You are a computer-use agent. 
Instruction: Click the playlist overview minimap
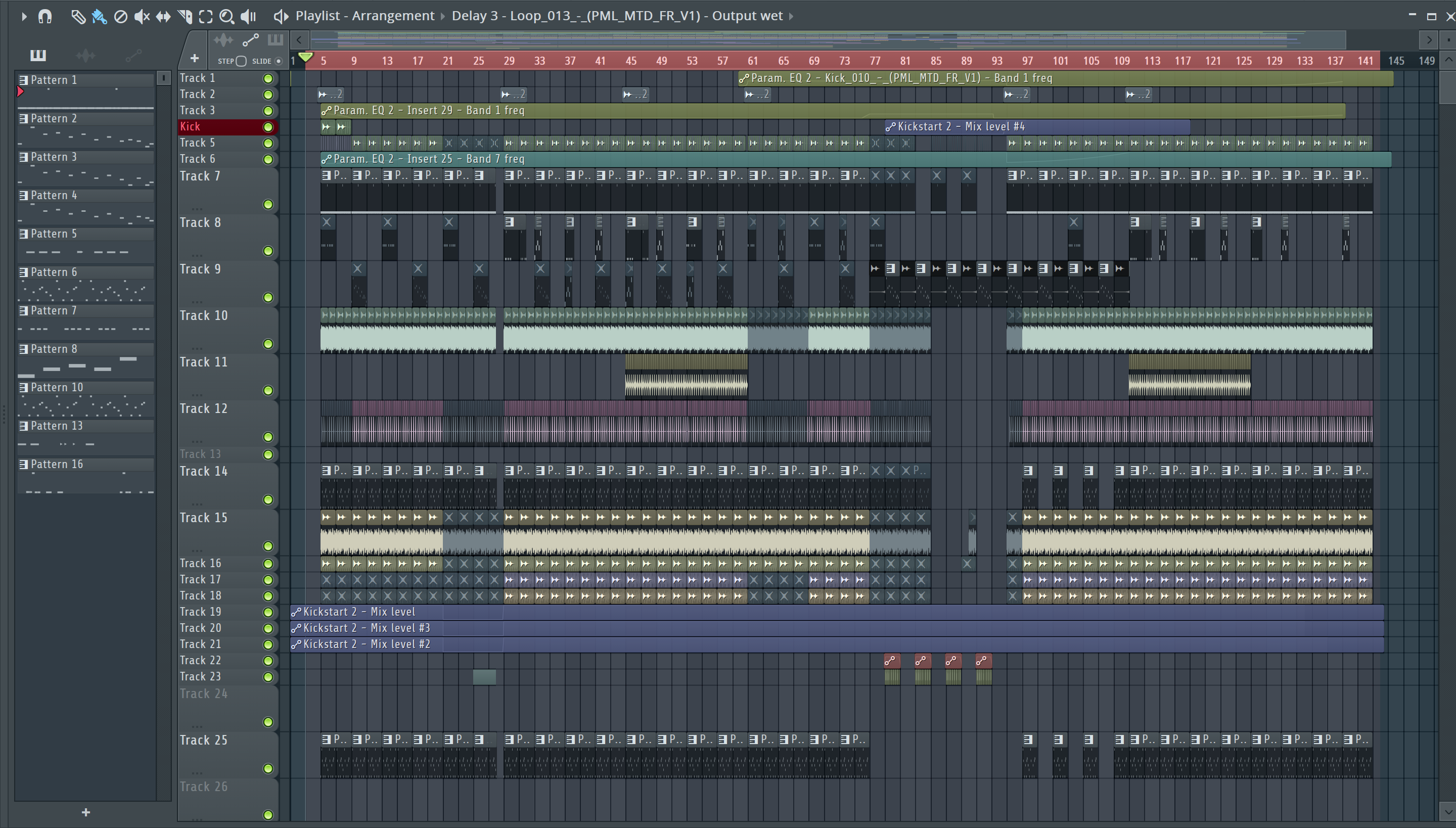coord(828,40)
